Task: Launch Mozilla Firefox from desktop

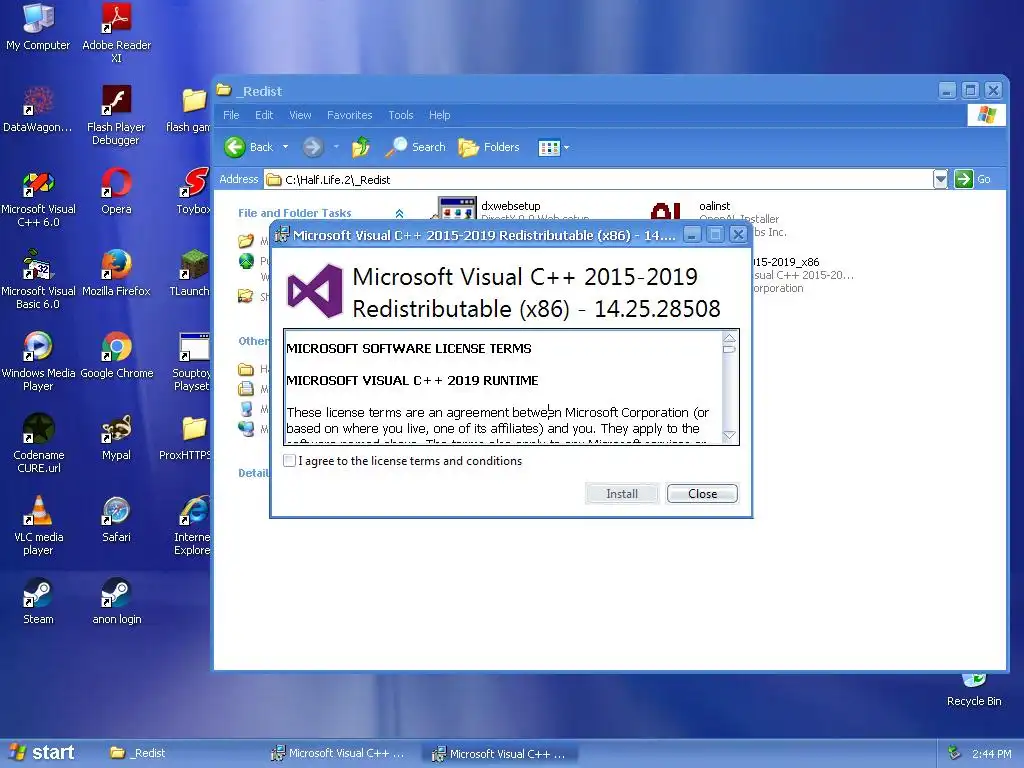Action: [116, 274]
